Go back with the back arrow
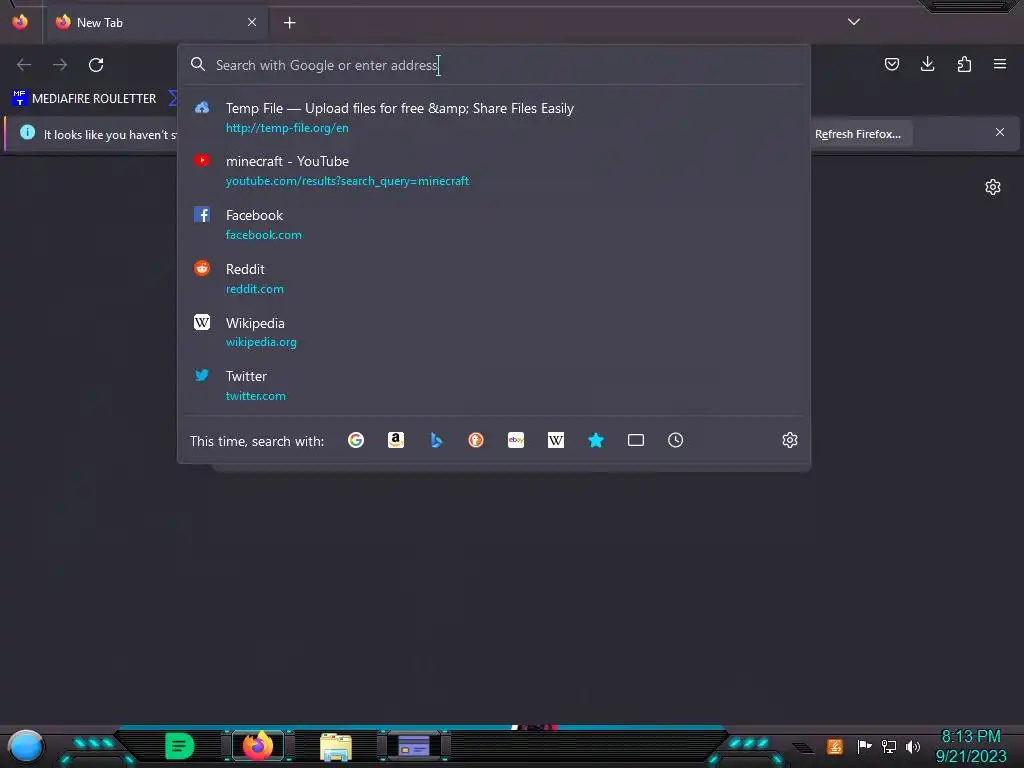1024x768 pixels. pyautogui.click(x=24, y=65)
